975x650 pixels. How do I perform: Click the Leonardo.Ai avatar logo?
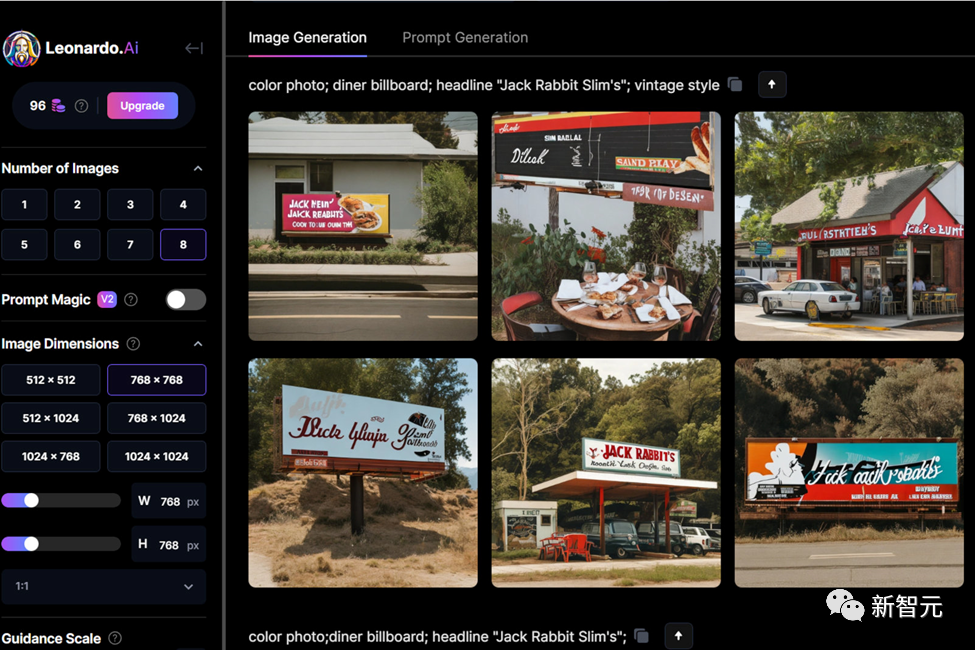21,48
